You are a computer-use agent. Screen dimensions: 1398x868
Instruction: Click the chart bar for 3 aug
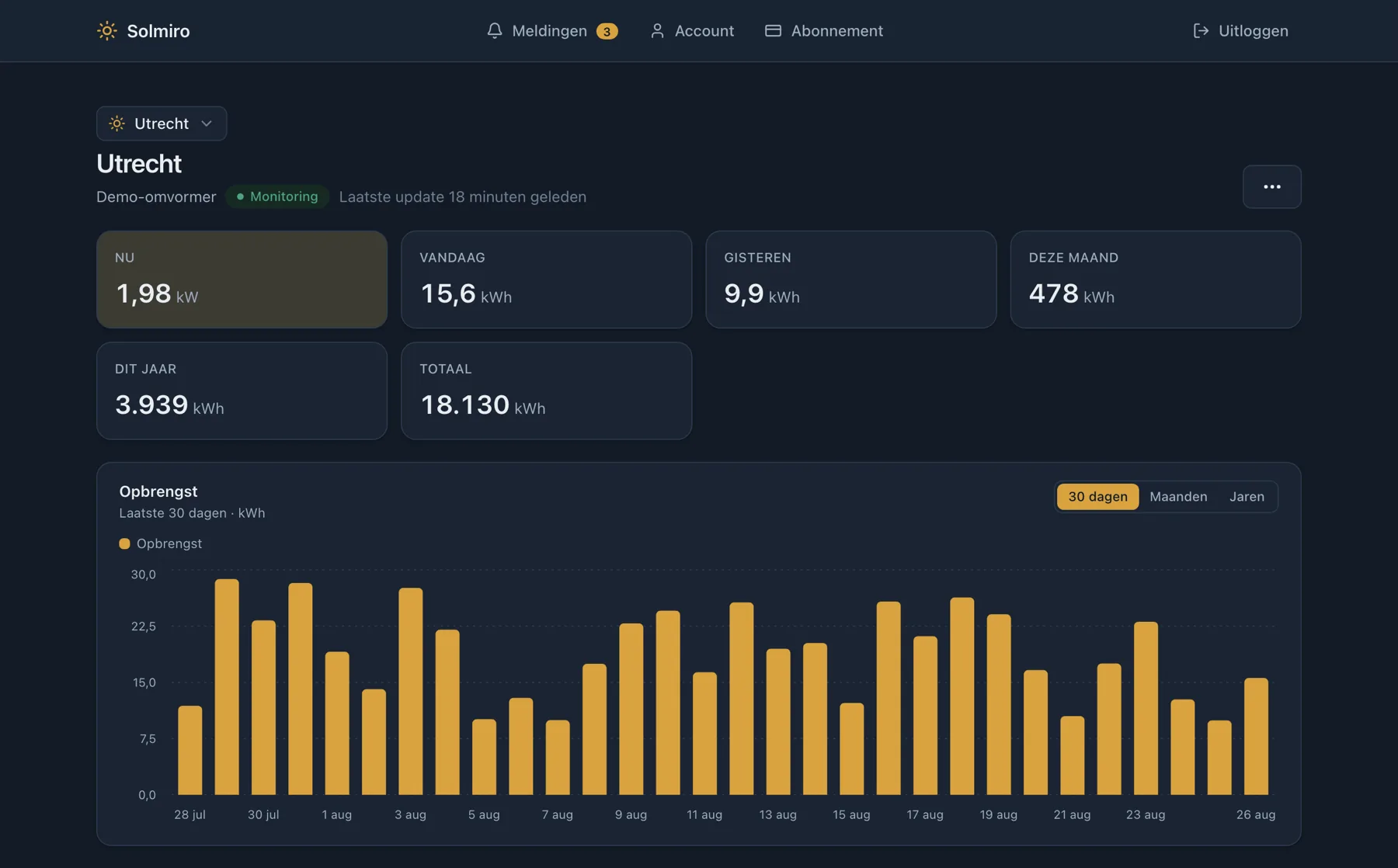[410, 691]
